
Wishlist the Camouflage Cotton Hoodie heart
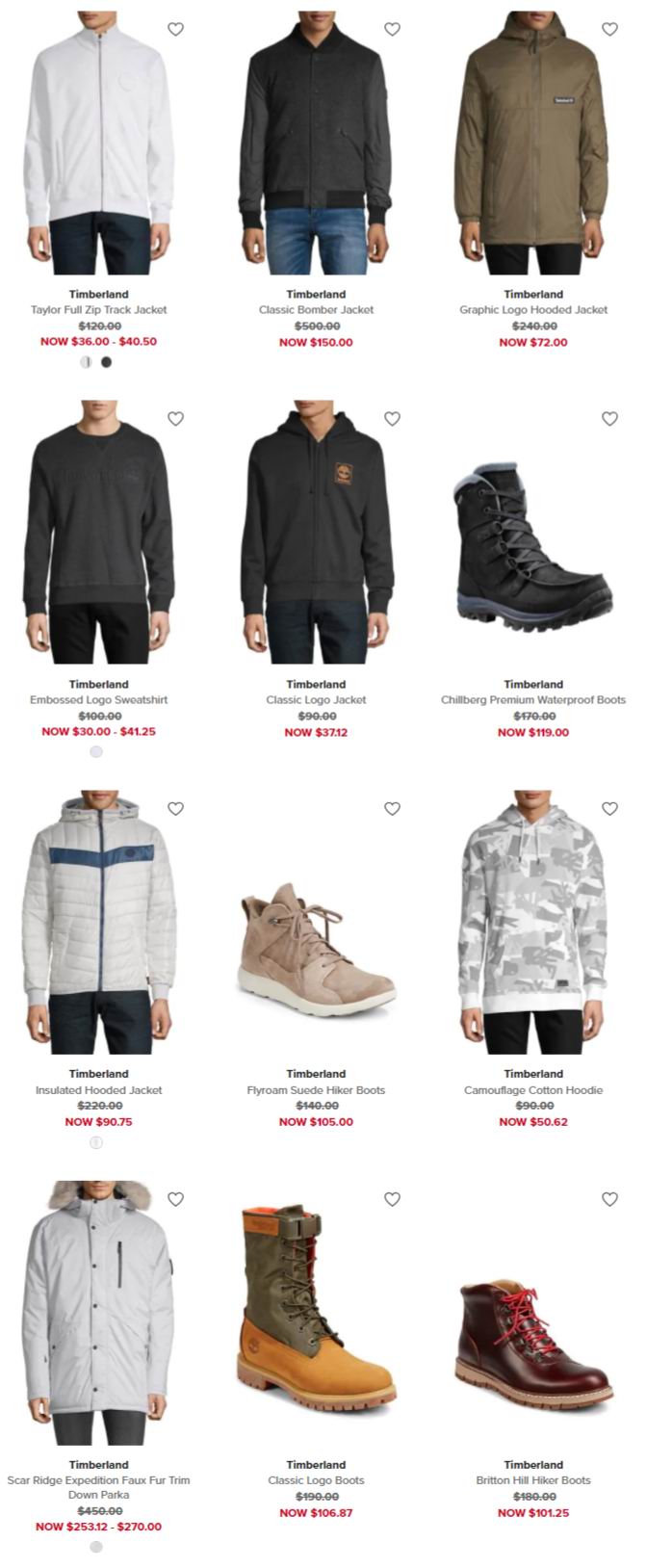tap(609, 808)
